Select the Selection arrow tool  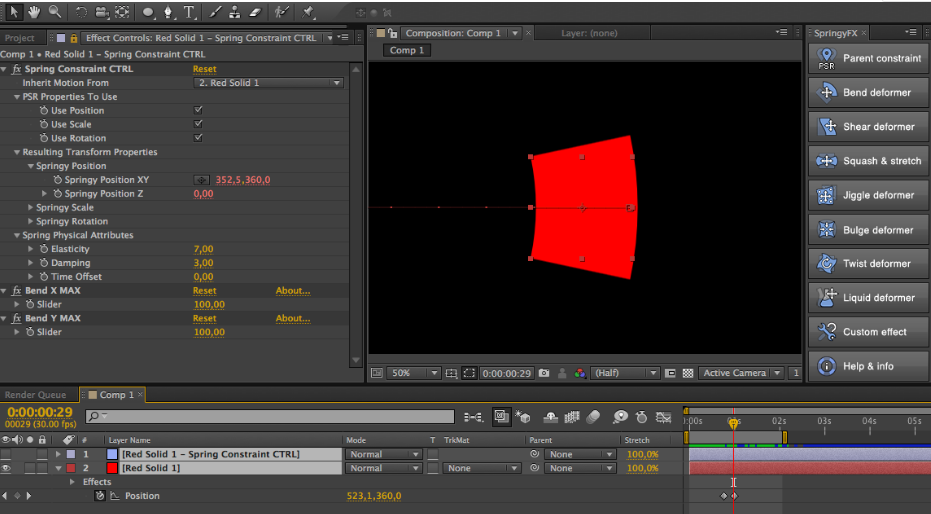[x=14, y=11]
